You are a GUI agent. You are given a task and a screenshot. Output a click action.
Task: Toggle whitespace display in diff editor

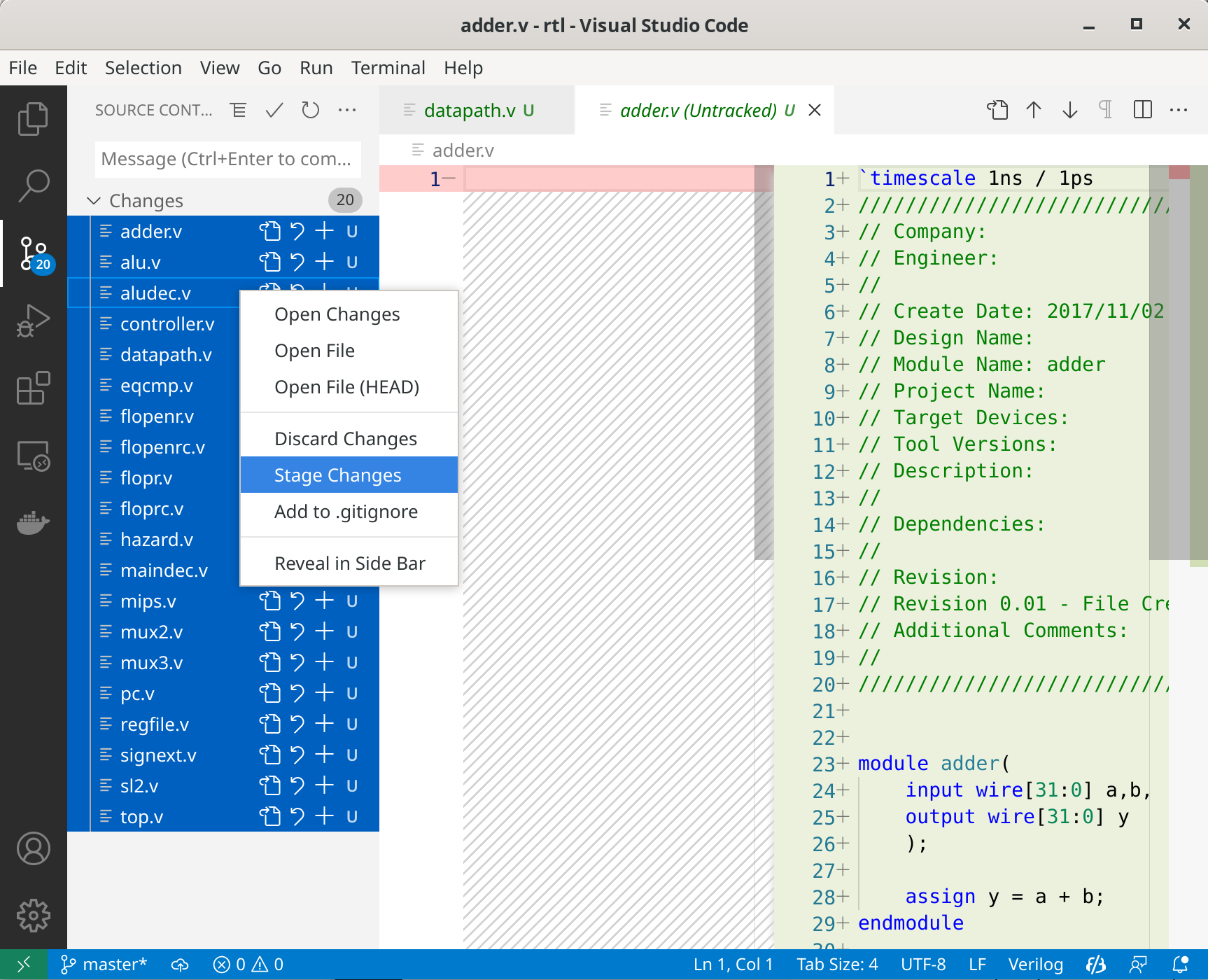pyautogui.click(x=1106, y=110)
